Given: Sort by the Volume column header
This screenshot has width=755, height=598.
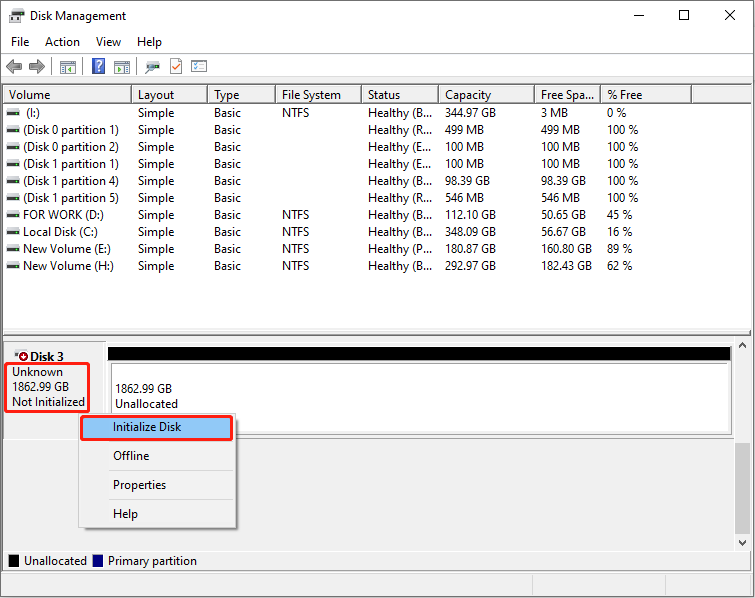Looking at the screenshot, I should coord(67,95).
